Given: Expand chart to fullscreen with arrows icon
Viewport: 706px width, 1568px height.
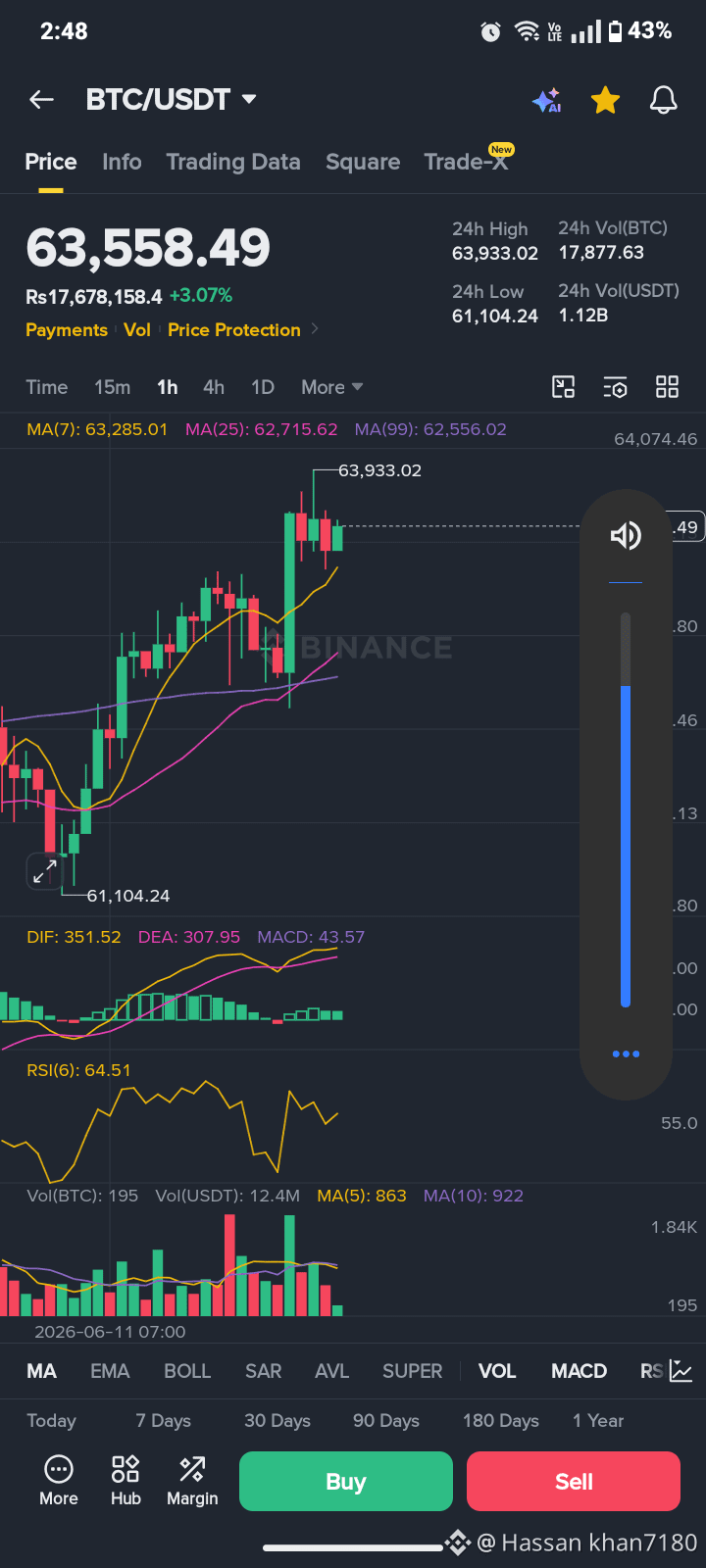Looking at the screenshot, I should tap(44, 870).
